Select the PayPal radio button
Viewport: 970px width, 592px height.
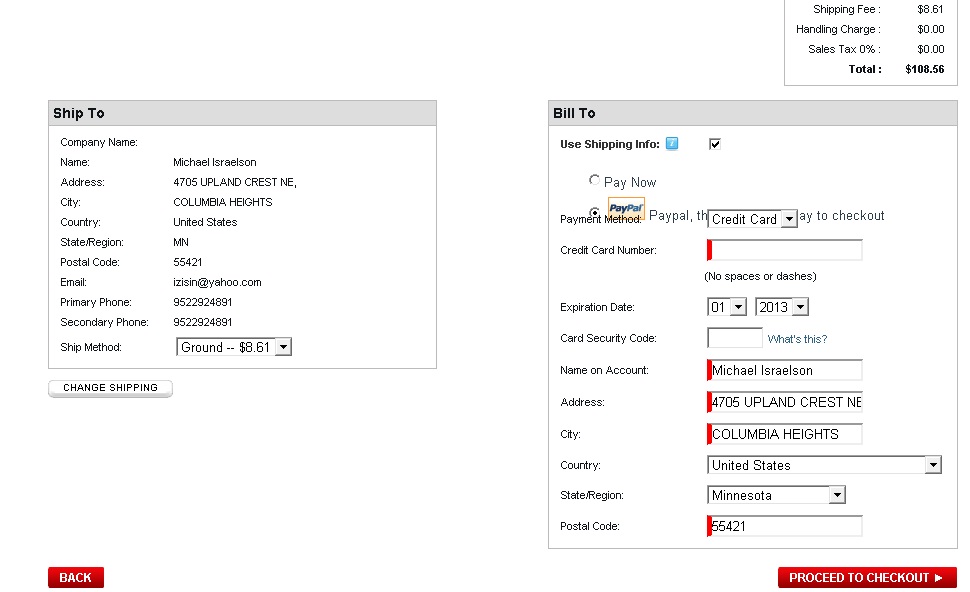[594, 212]
